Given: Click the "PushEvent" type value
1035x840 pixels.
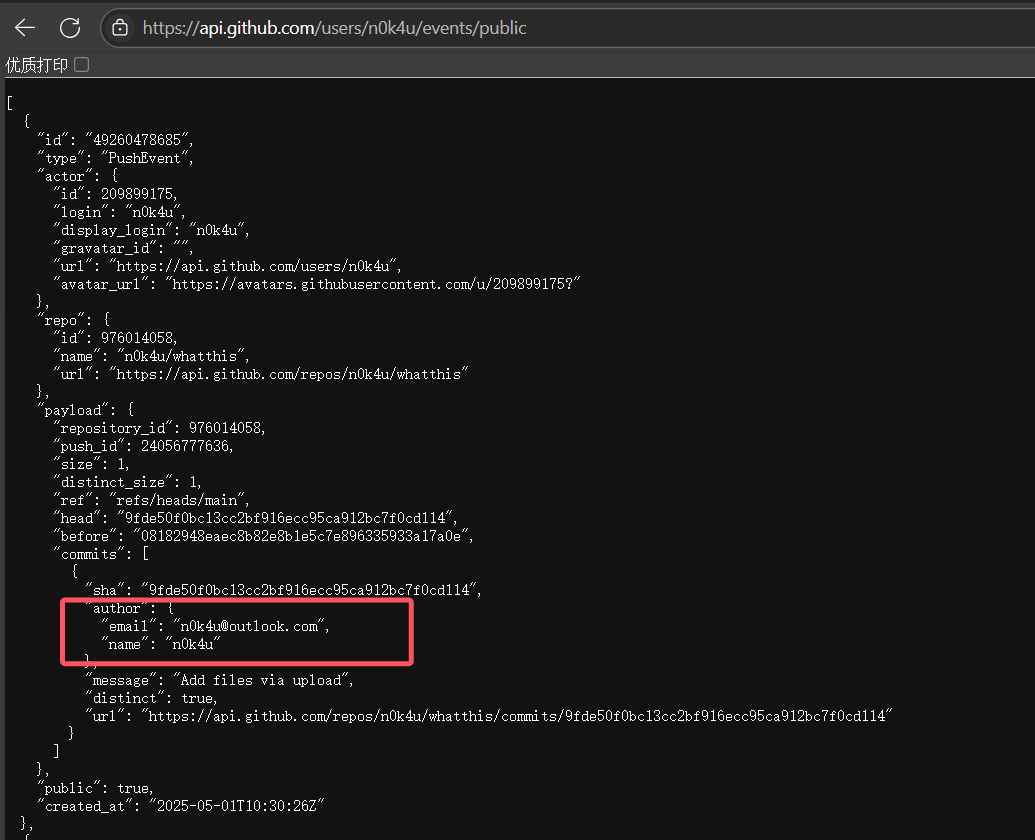Looking at the screenshot, I should tap(147, 158).
